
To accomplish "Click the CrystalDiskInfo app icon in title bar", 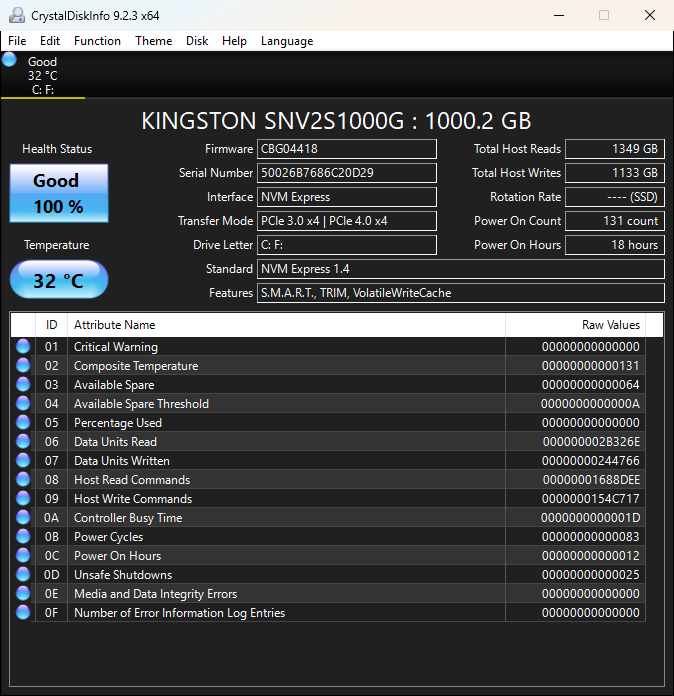I will pyautogui.click(x=17, y=16).
